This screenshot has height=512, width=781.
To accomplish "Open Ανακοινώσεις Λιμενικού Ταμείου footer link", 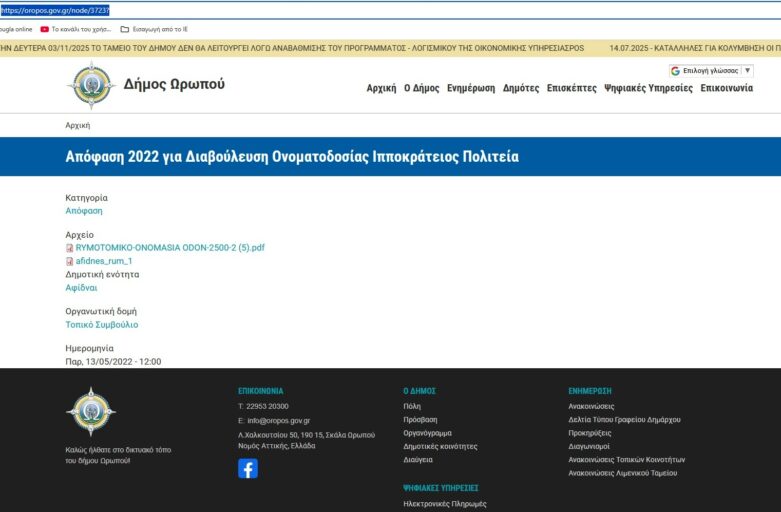I will pyautogui.click(x=623, y=473).
